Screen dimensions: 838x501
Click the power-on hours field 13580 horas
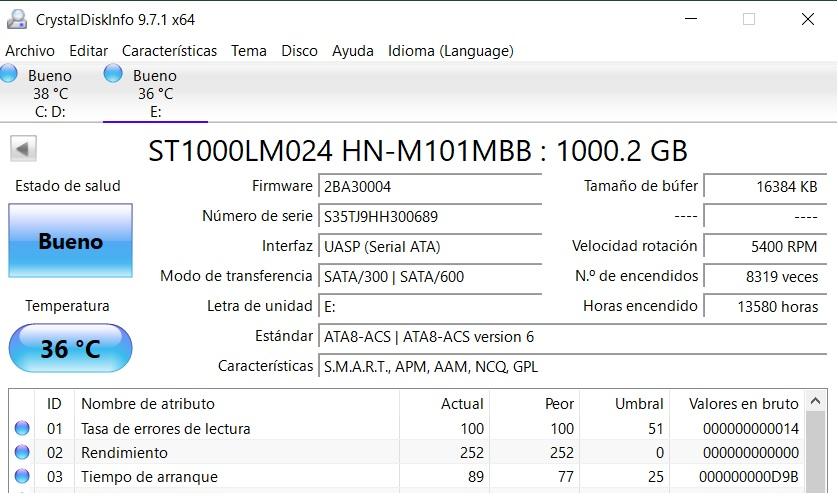[x=765, y=306]
